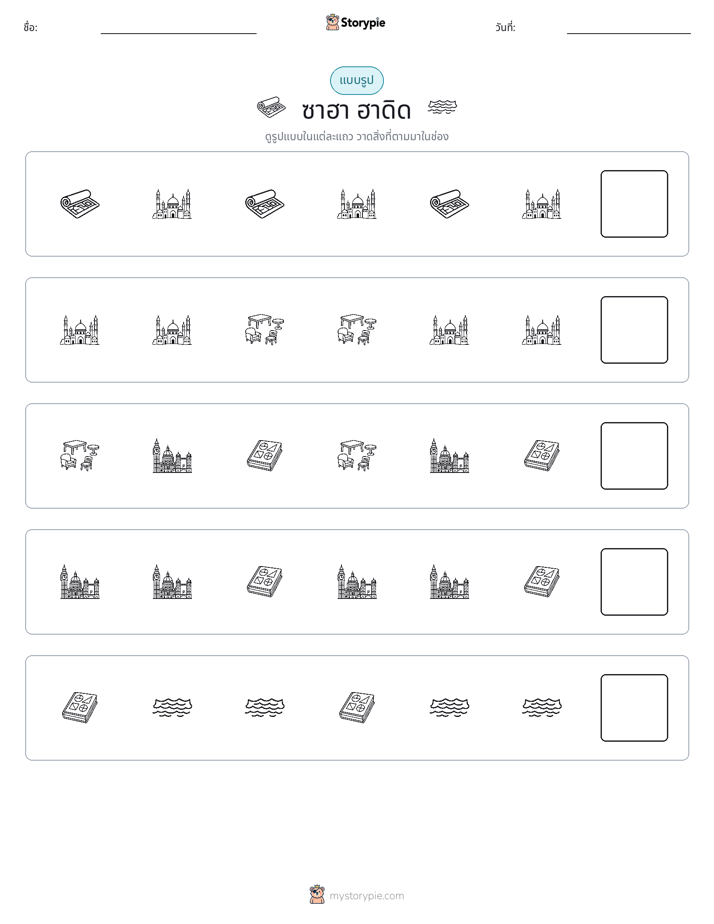This screenshot has height=924, width=714.
Task: Click the empty answer box in row one
Action: [634, 204]
